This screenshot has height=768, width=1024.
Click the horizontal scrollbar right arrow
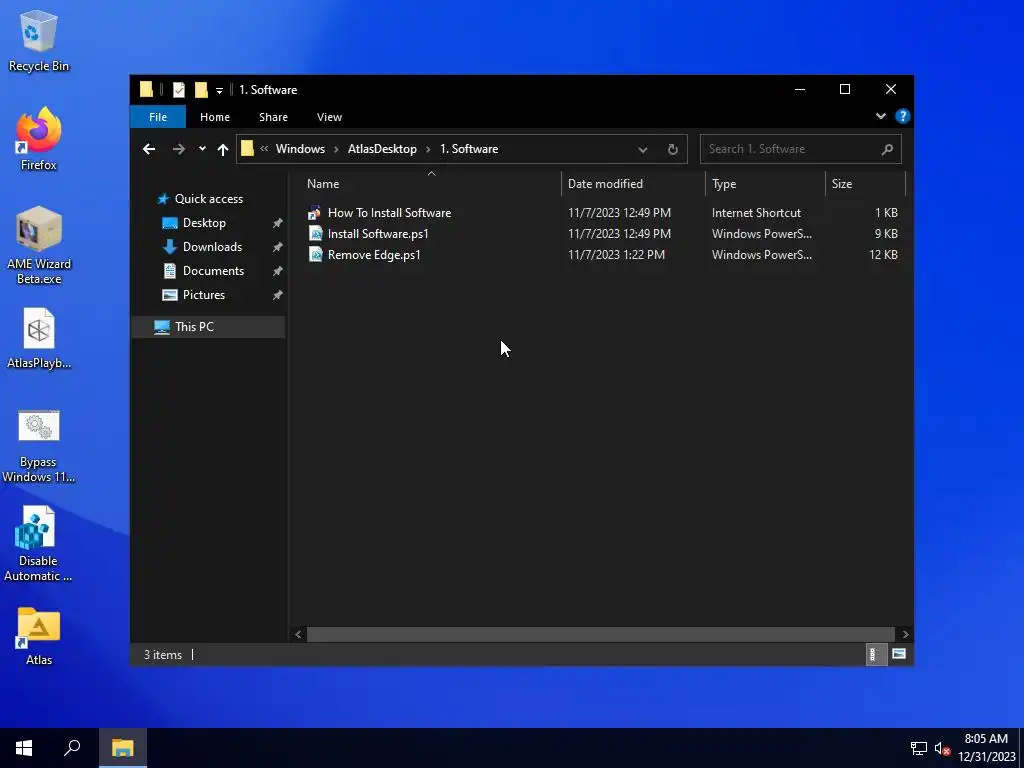coord(905,634)
